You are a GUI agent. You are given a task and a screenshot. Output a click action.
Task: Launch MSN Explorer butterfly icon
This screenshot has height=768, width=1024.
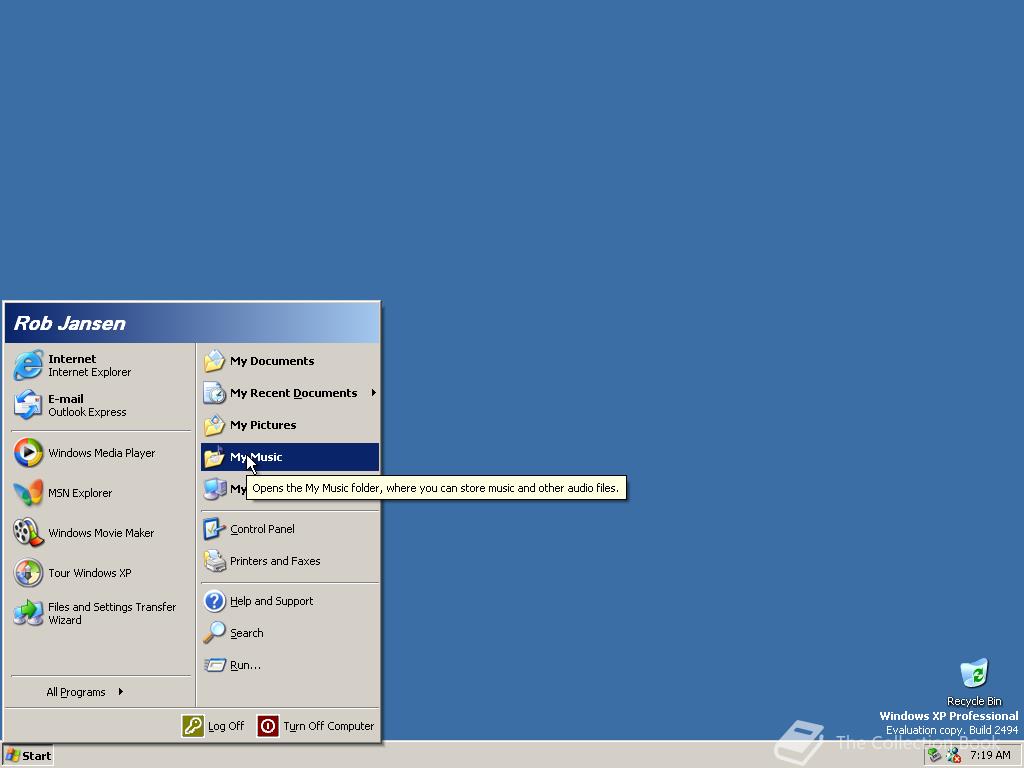[x=28, y=493]
